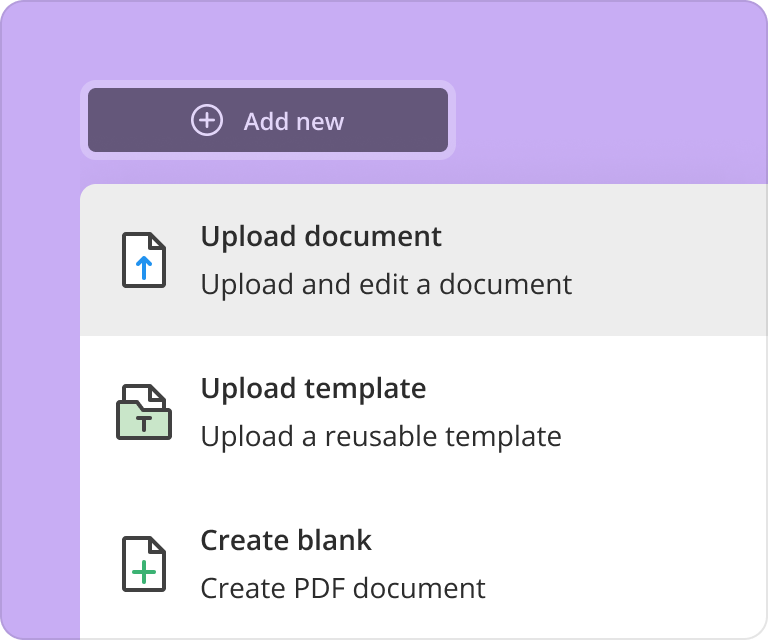768x640 pixels.
Task: Click the Create blank page icon
Action: (x=144, y=563)
